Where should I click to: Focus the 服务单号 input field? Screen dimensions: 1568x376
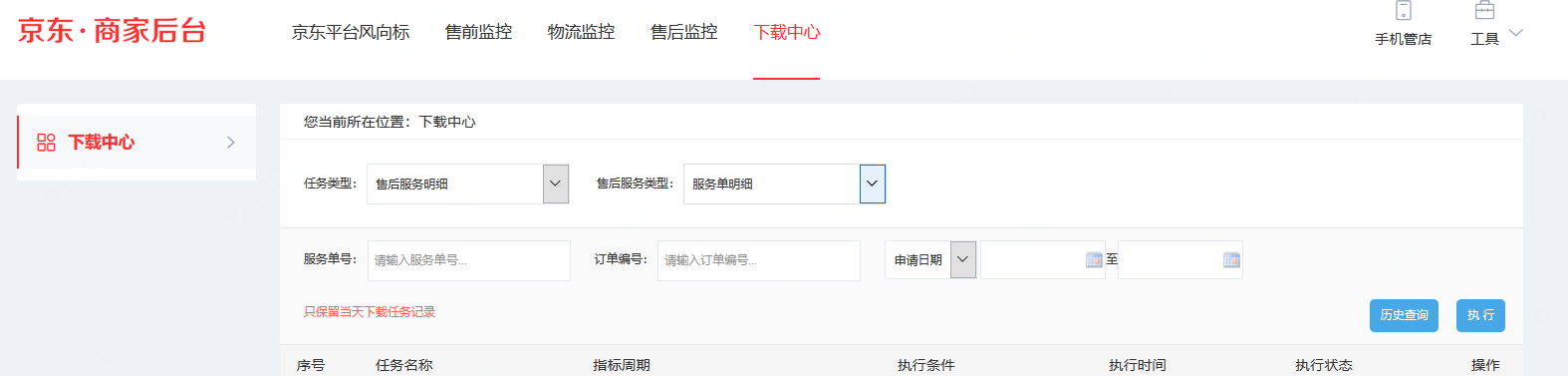pyautogui.click(x=469, y=260)
